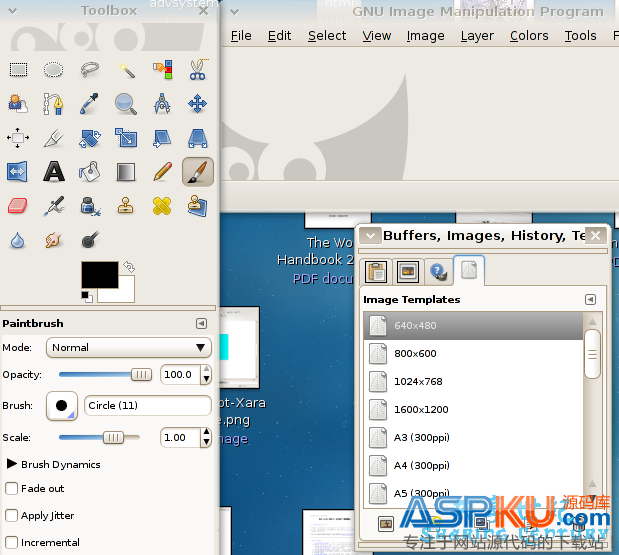Select the Rotate tool
619x555 pixels.
90,138
